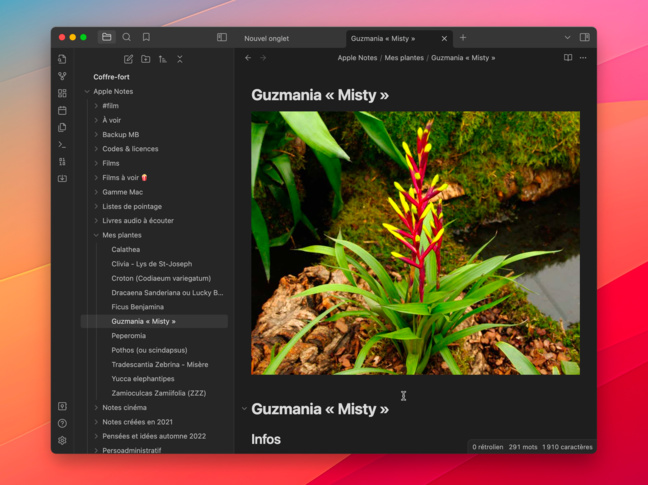Open the file explorer folder icon

coord(107,37)
